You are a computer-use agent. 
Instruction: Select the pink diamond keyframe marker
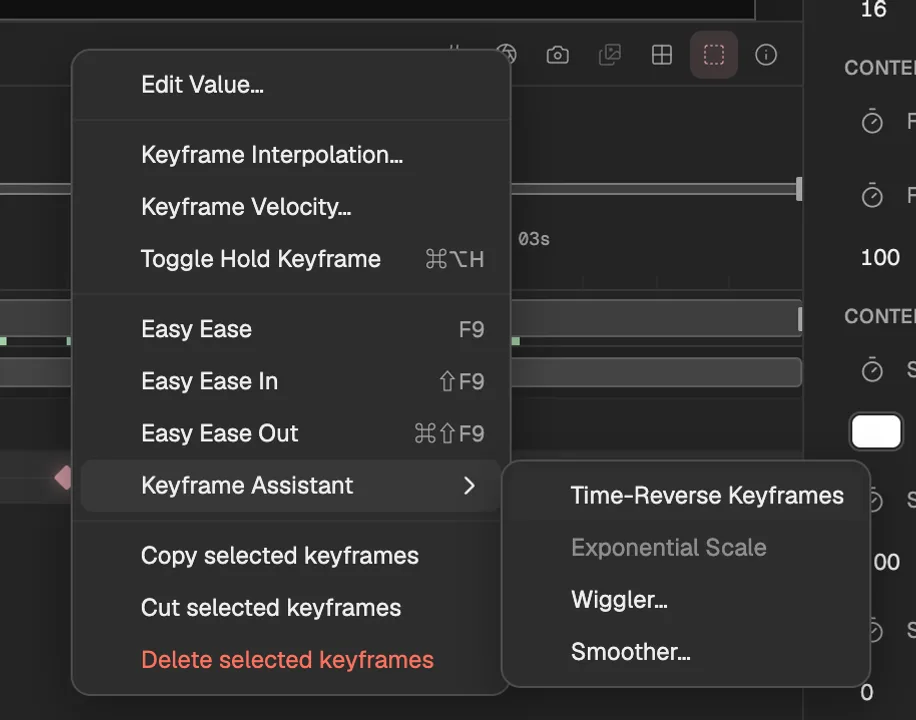click(63, 477)
